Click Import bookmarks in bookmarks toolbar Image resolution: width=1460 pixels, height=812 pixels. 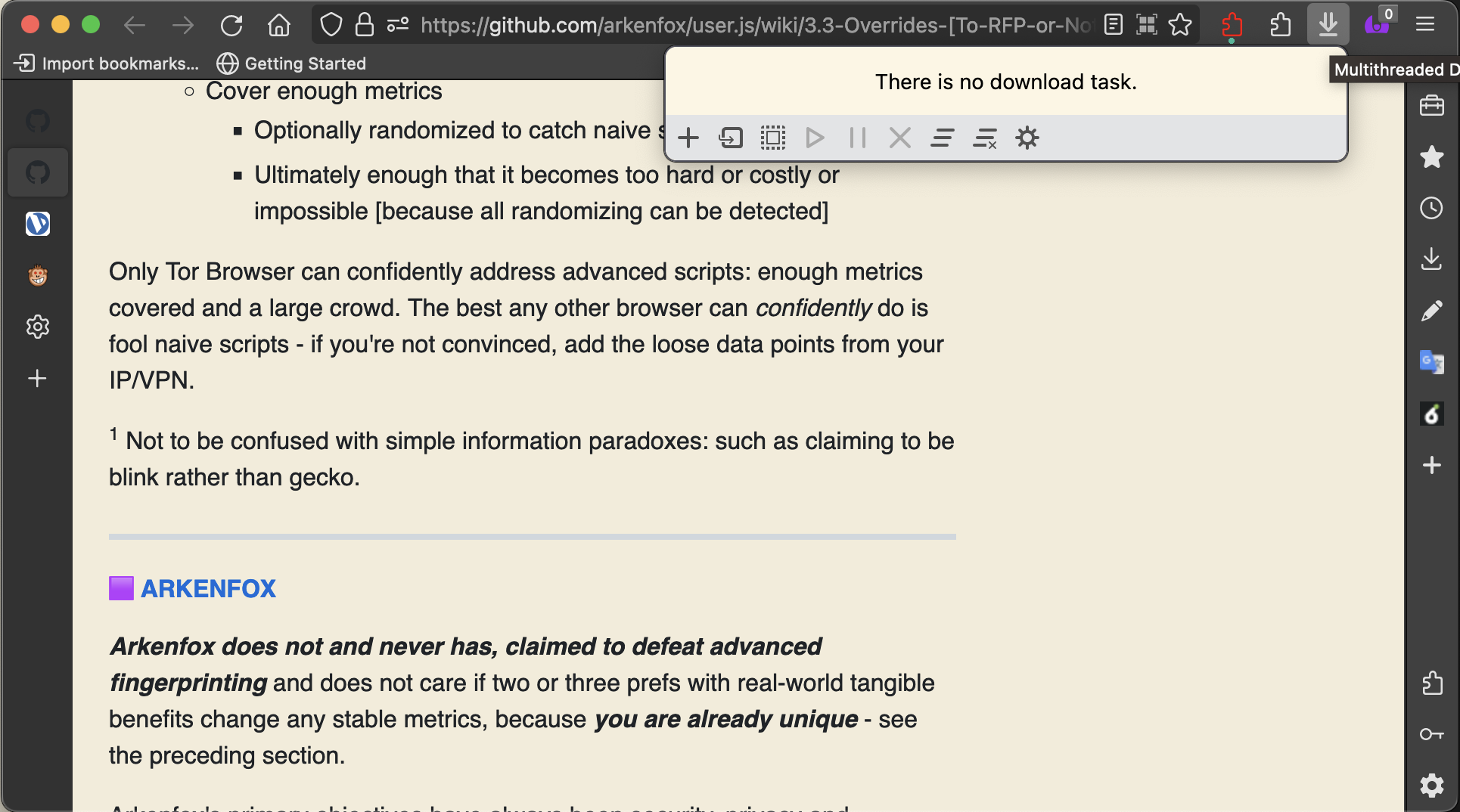(x=107, y=64)
